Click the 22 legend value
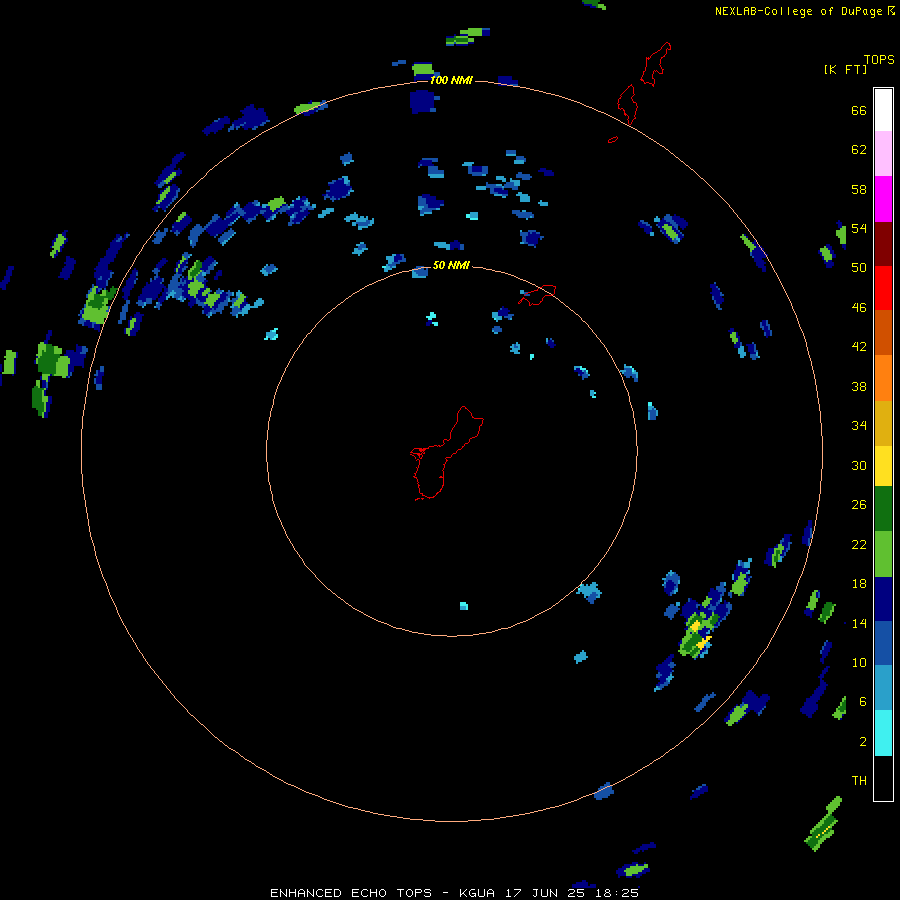Screen dimensions: 900x900 859,545
